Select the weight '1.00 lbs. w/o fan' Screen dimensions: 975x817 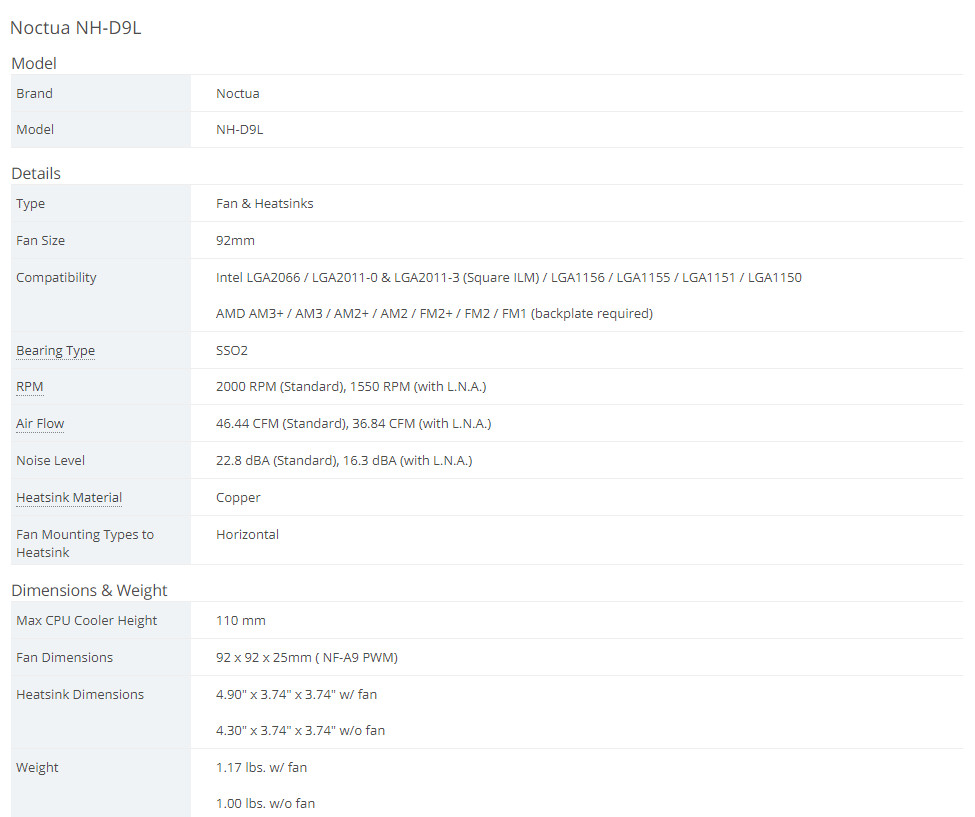click(266, 804)
